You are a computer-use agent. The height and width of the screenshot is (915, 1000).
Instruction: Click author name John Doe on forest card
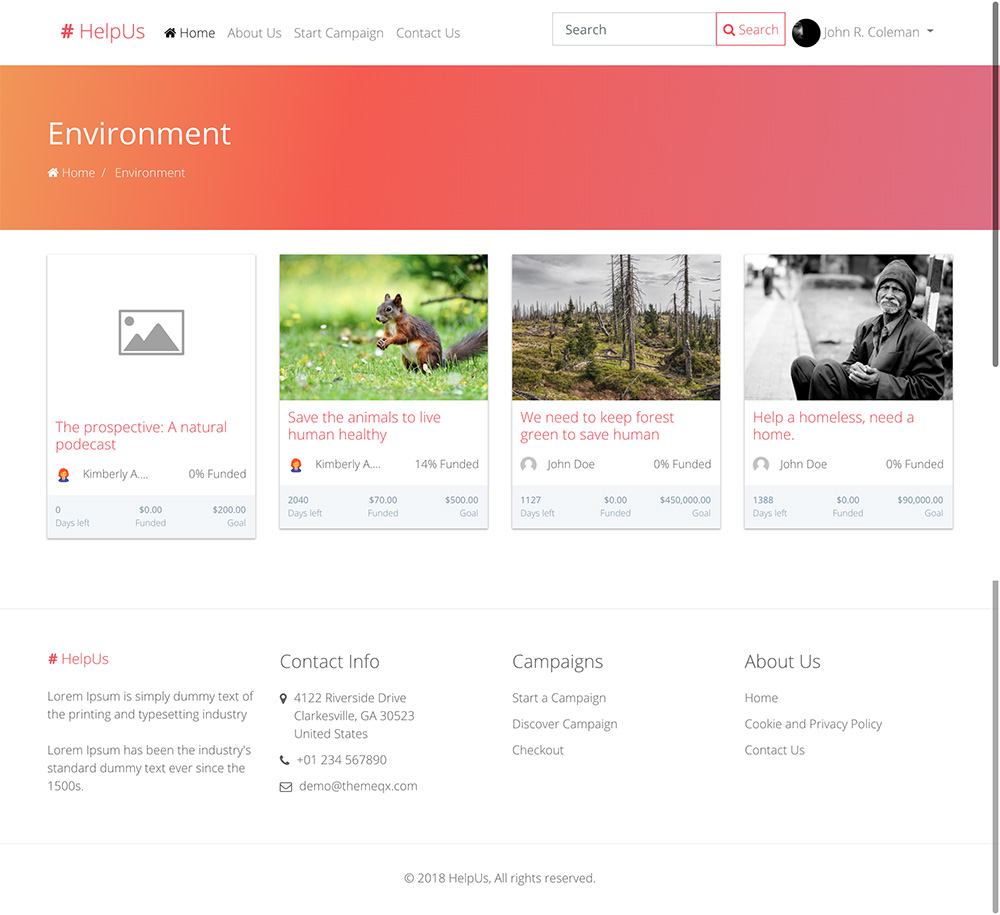tap(570, 464)
